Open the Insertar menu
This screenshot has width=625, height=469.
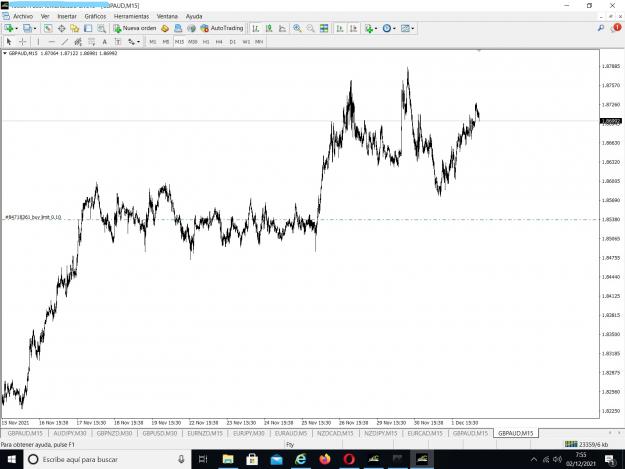67,16
